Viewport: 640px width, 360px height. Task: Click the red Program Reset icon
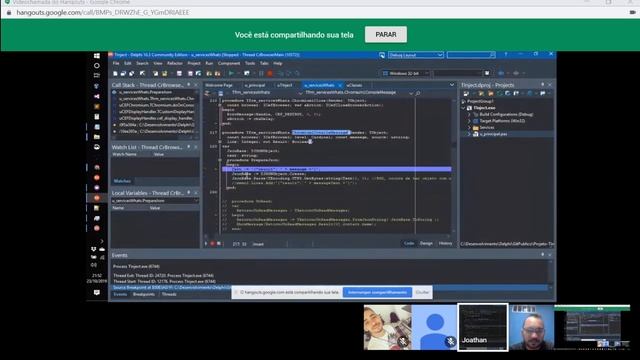[x=270, y=73]
